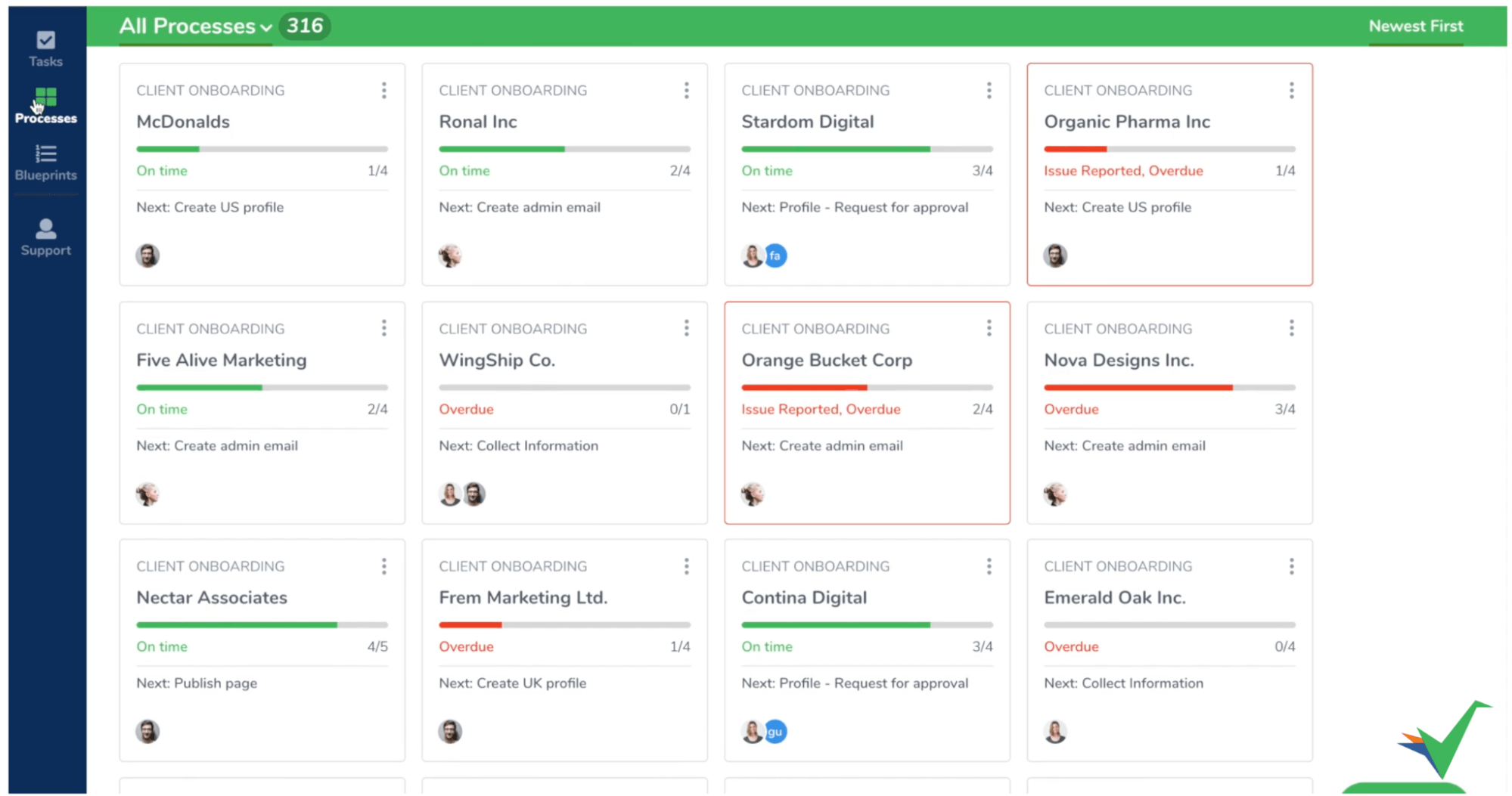Click the assignee avatar on Five Alive Marketing
Screen dimensions: 1512x796
[147, 494]
